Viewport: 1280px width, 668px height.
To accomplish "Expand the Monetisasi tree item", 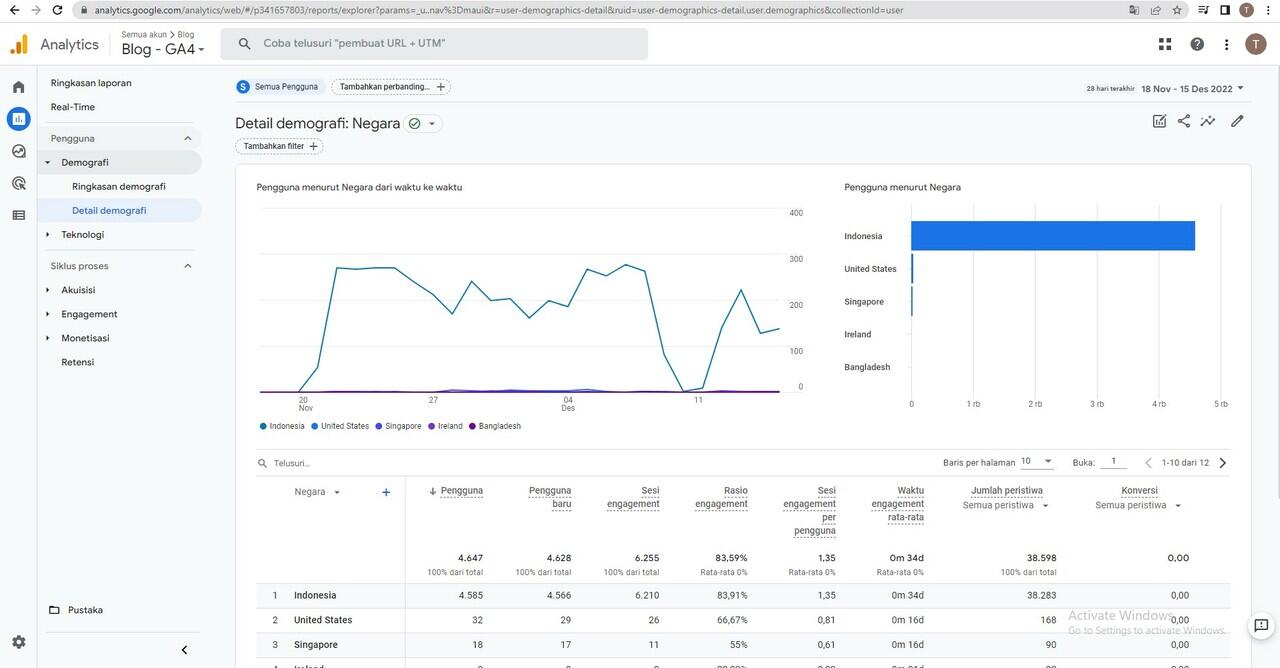I will (x=47, y=338).
